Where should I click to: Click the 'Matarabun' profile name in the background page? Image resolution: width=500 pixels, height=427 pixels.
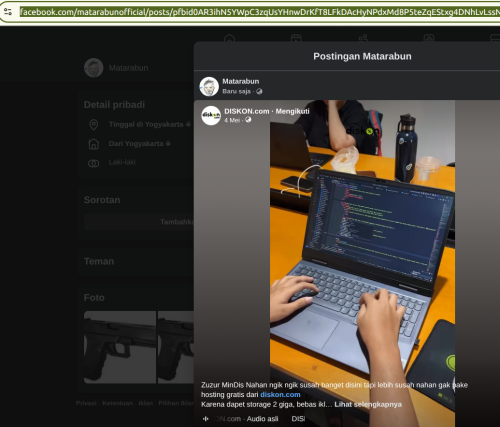(128, 68)
